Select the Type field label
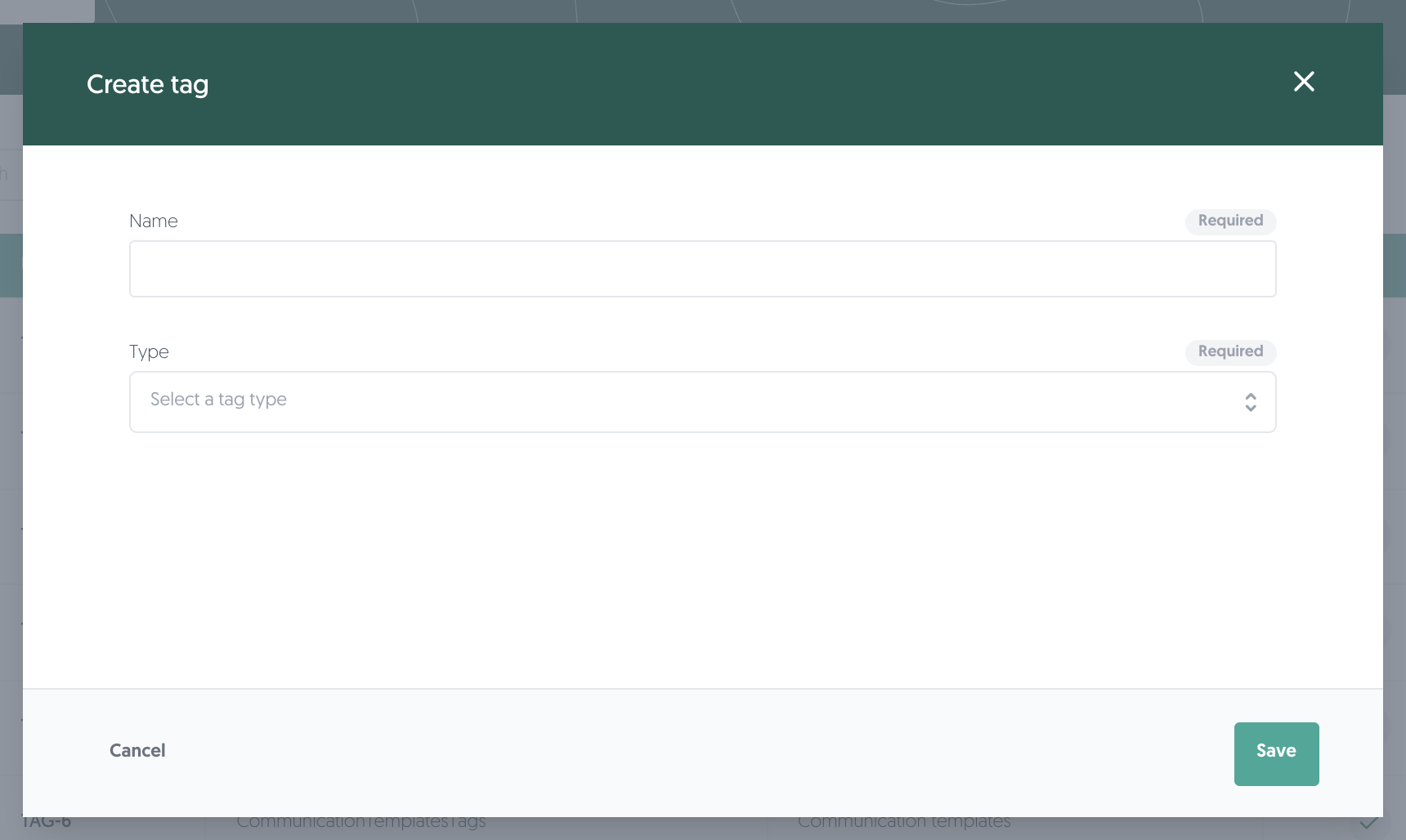Image resolution: width=1406 pixels, height=840 pixels. point(149,352)
